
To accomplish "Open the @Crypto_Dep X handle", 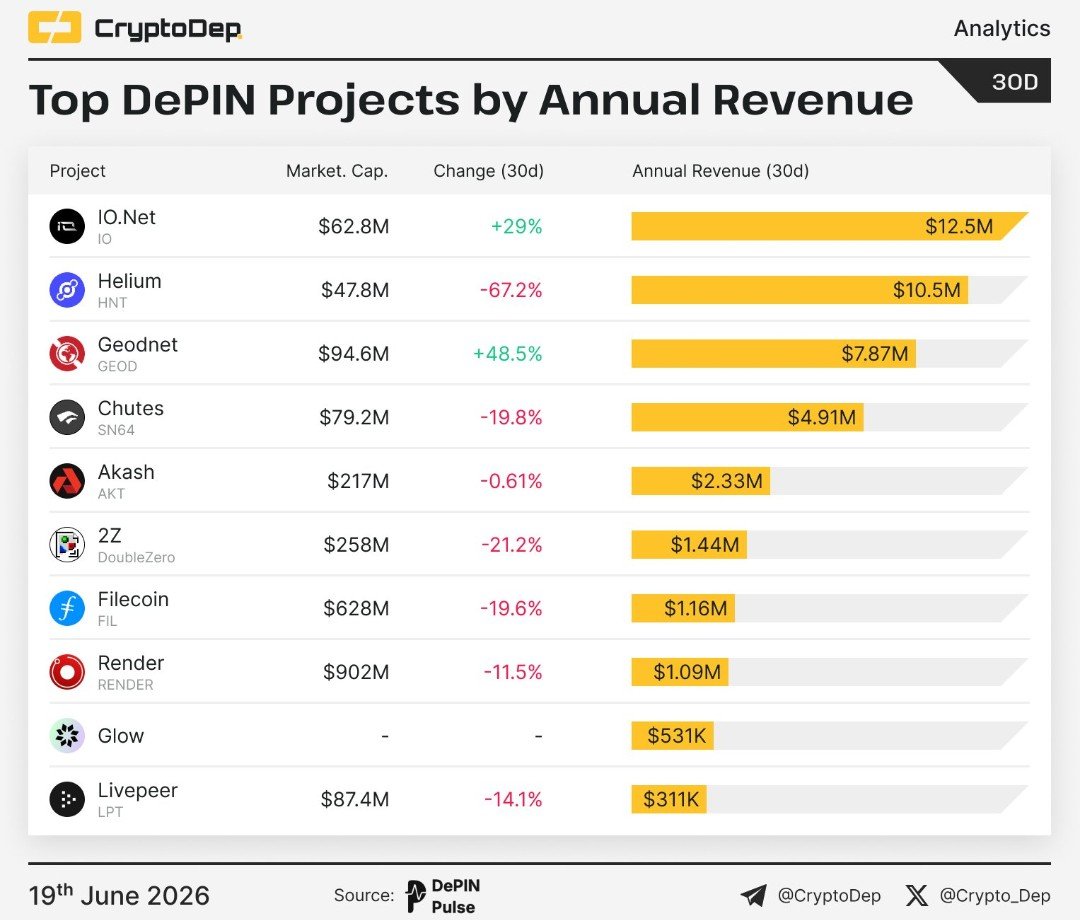I will click(995, 895).
